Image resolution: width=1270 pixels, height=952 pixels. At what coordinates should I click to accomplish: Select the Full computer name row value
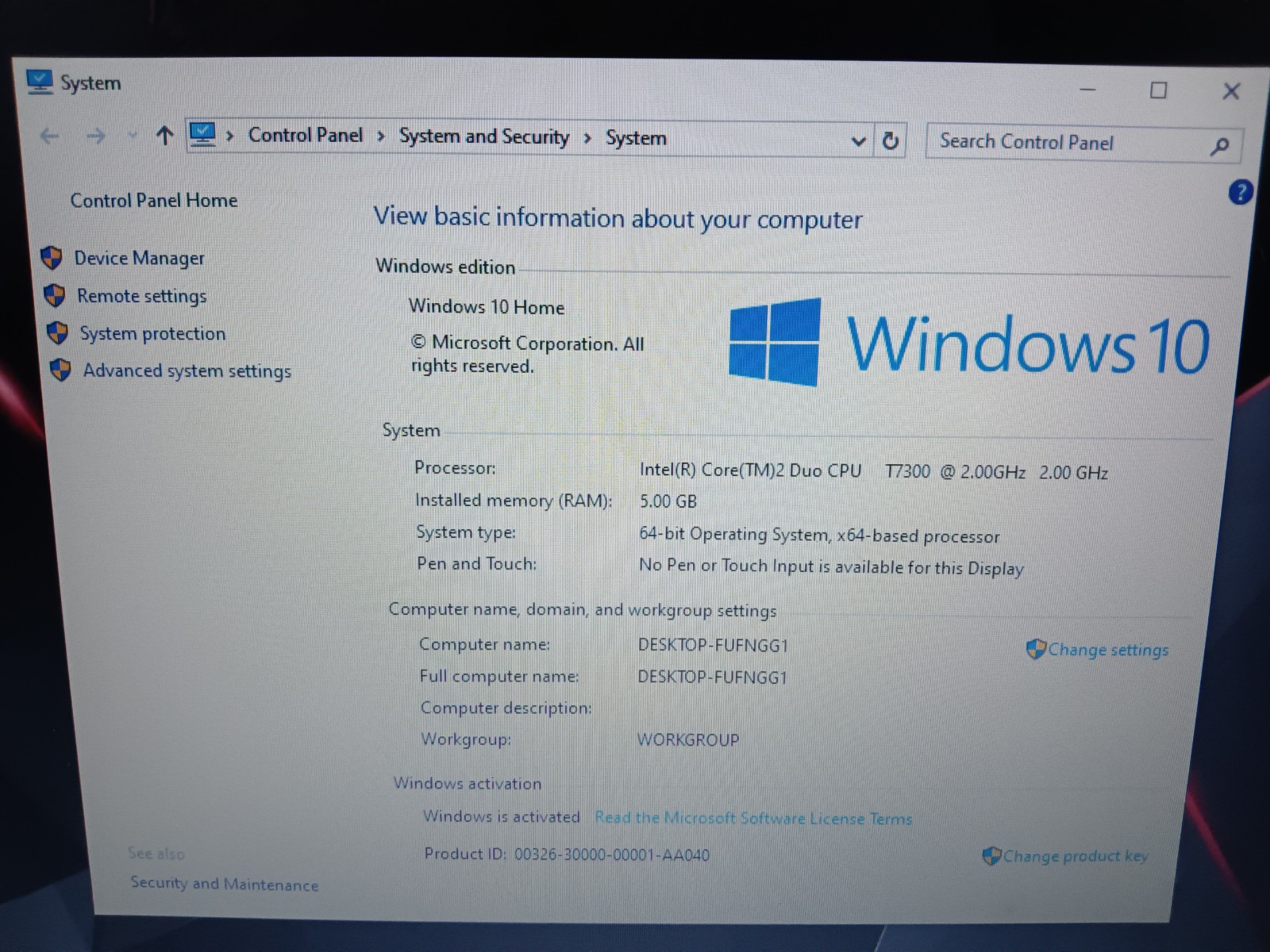[712, 677]
